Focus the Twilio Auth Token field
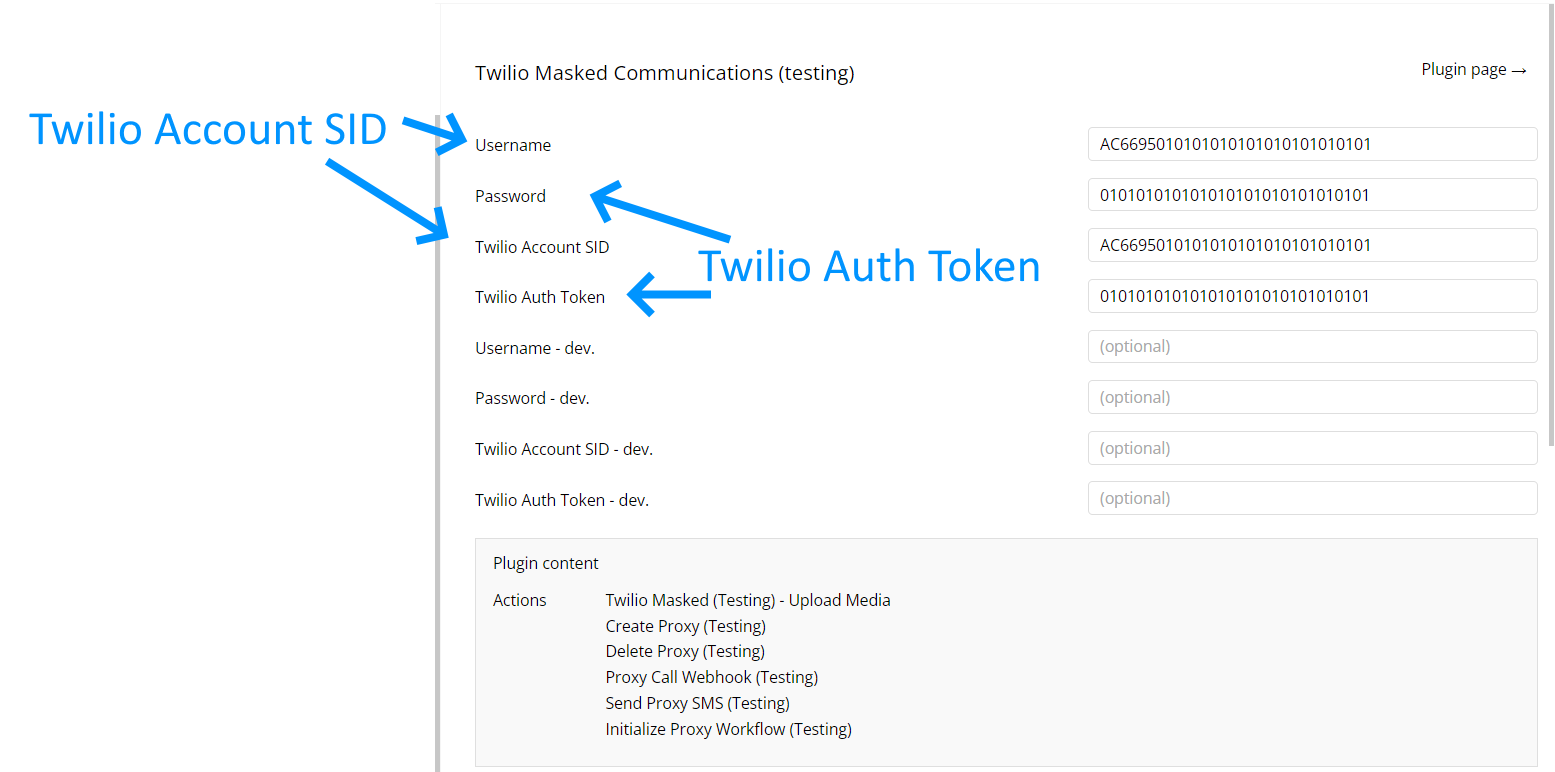Image resolution: width=1555 pixels, height=772 pixels. (x=1312, y=296)
